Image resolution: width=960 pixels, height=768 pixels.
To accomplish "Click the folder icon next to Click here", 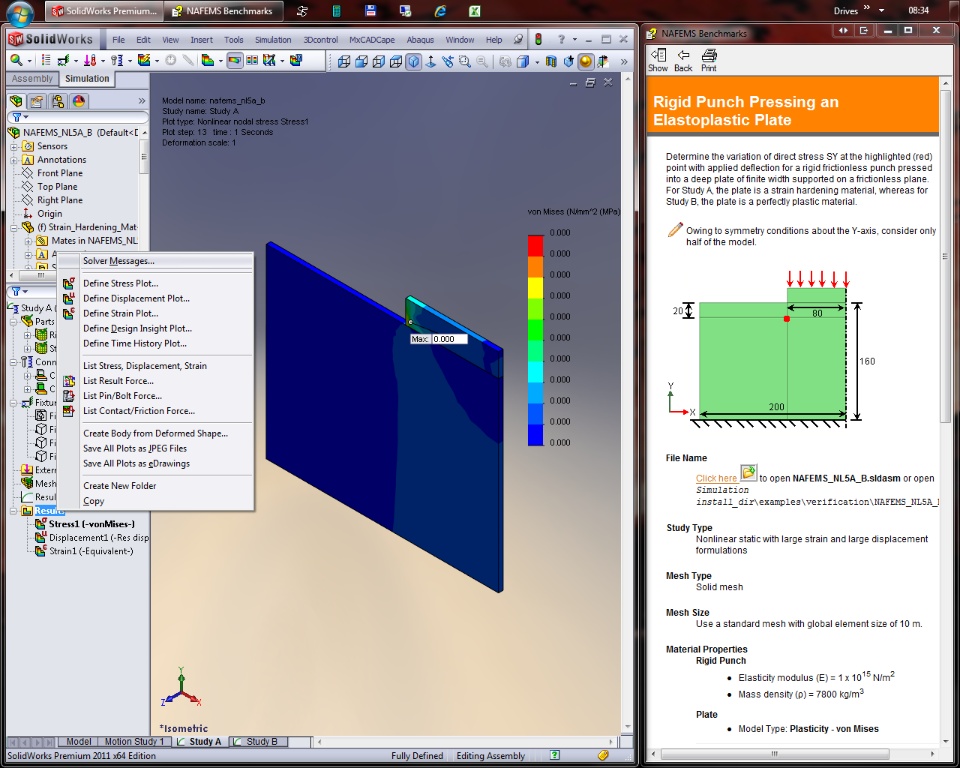I will point(748,473).
